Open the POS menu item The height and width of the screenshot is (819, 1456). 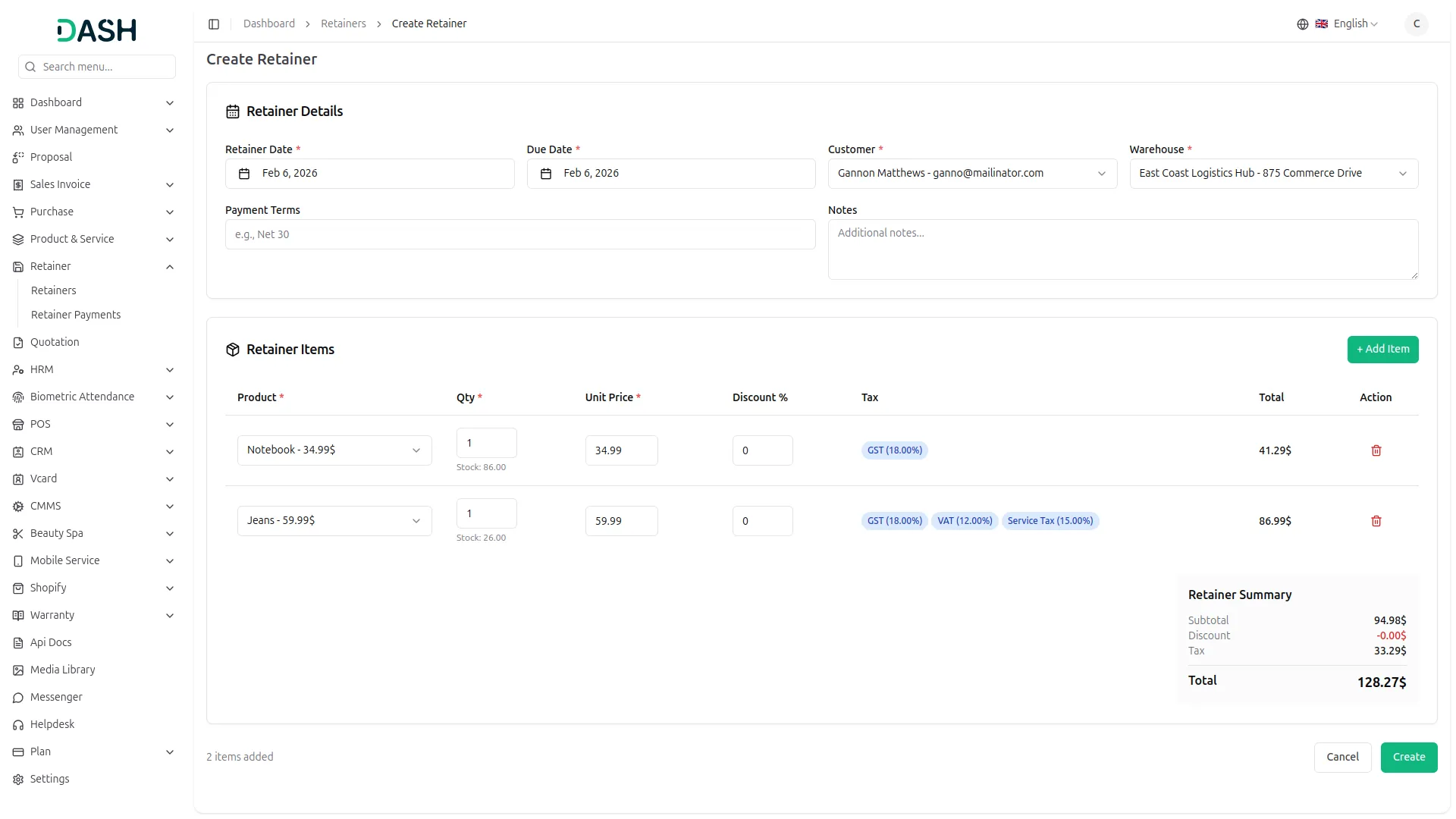[x=94, y=424]
